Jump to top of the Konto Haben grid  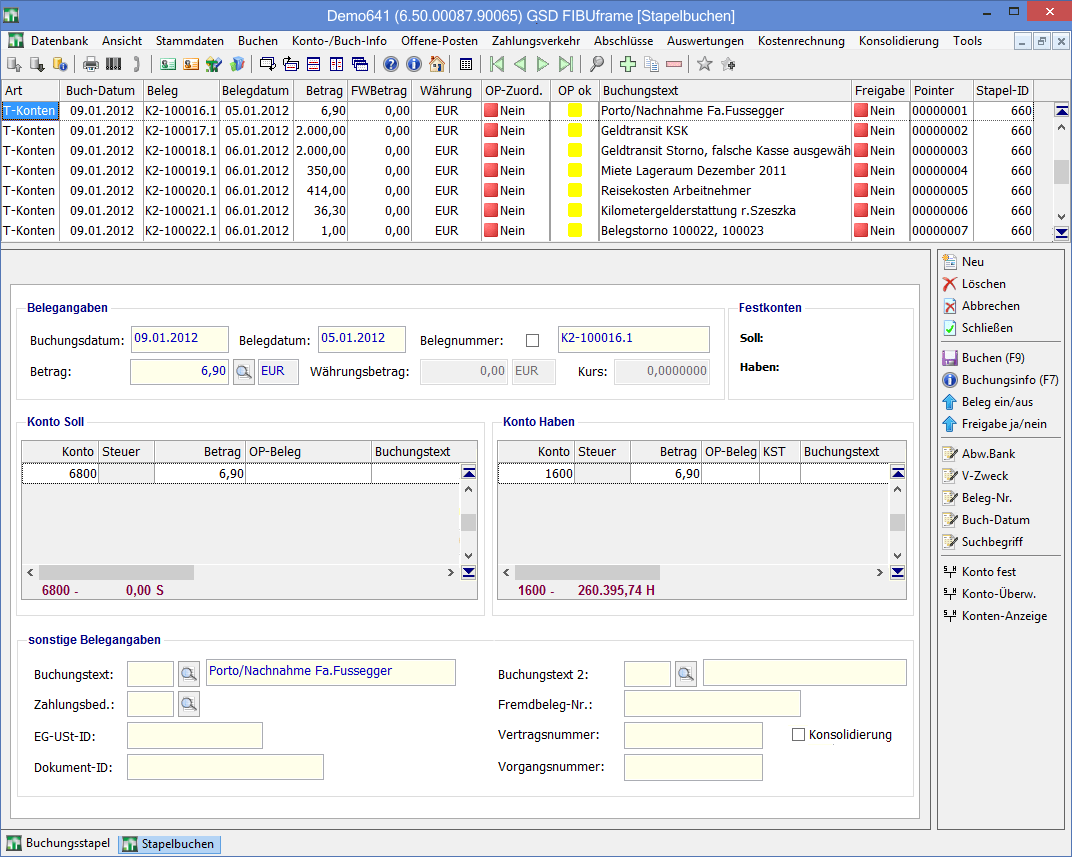(x=897, y=473)
